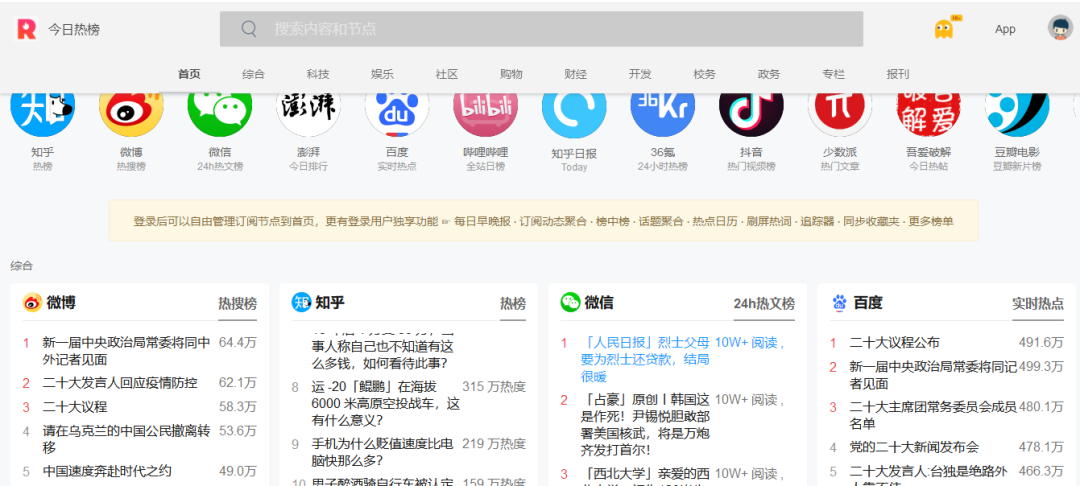Open 新一届中央政治局常委将同中外记者见面 in 微博 list
This screenshot has width=1080, height=486.
127,351
